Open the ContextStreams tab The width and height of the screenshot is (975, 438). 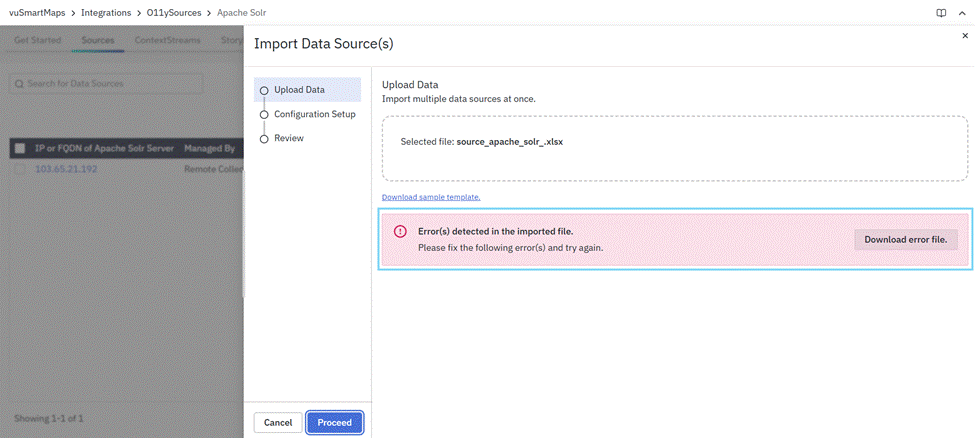tap(166, 41)
